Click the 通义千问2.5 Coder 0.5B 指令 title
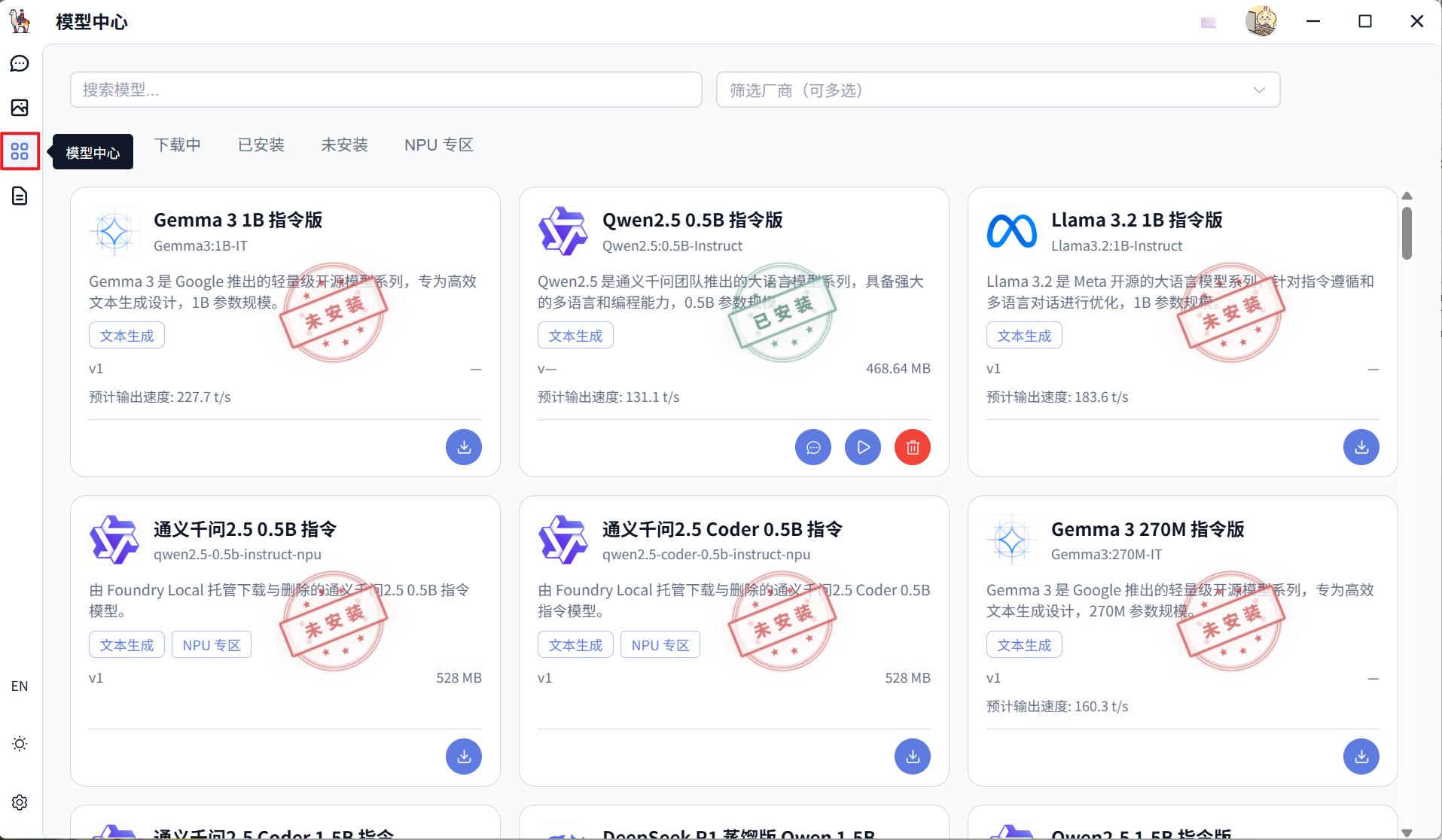Screen dimensions: 1442x840 point(722,529)
